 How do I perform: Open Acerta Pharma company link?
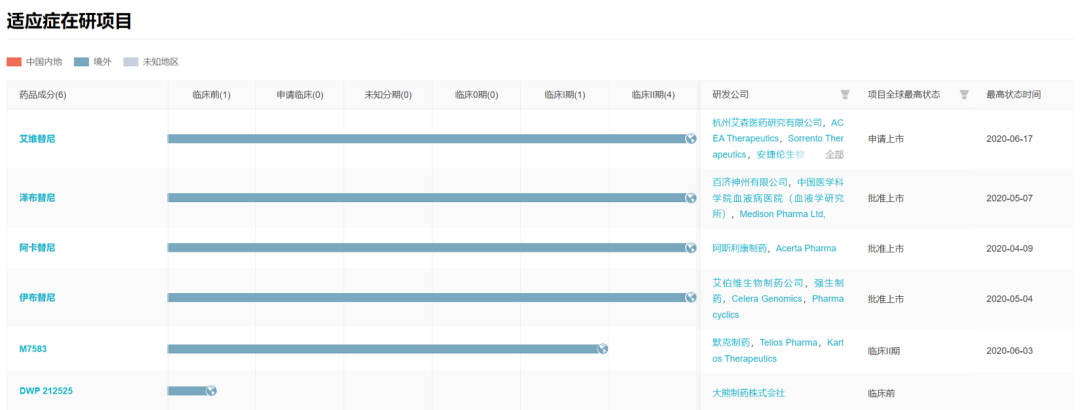point(806,248)
